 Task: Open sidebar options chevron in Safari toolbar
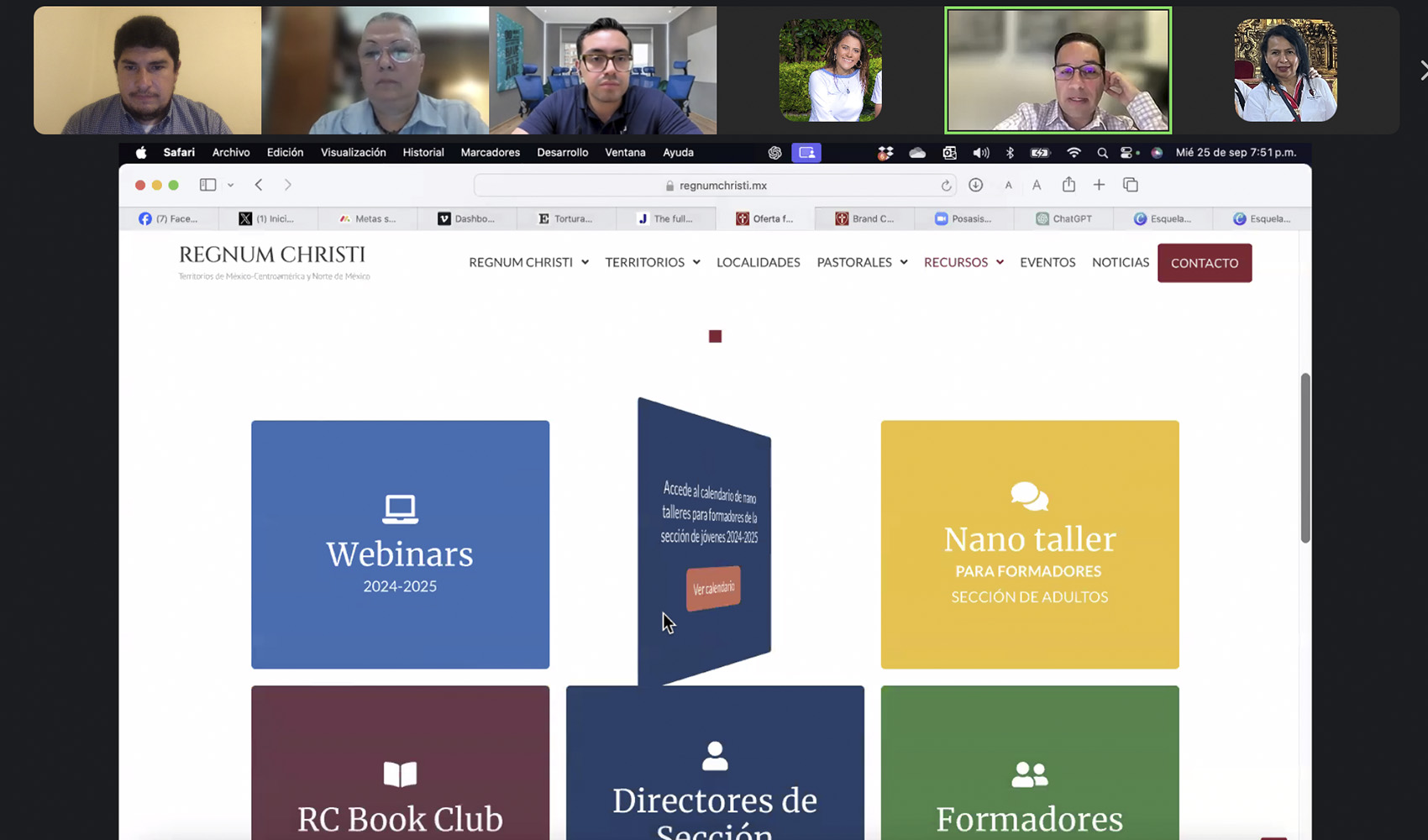click(230, 185)
